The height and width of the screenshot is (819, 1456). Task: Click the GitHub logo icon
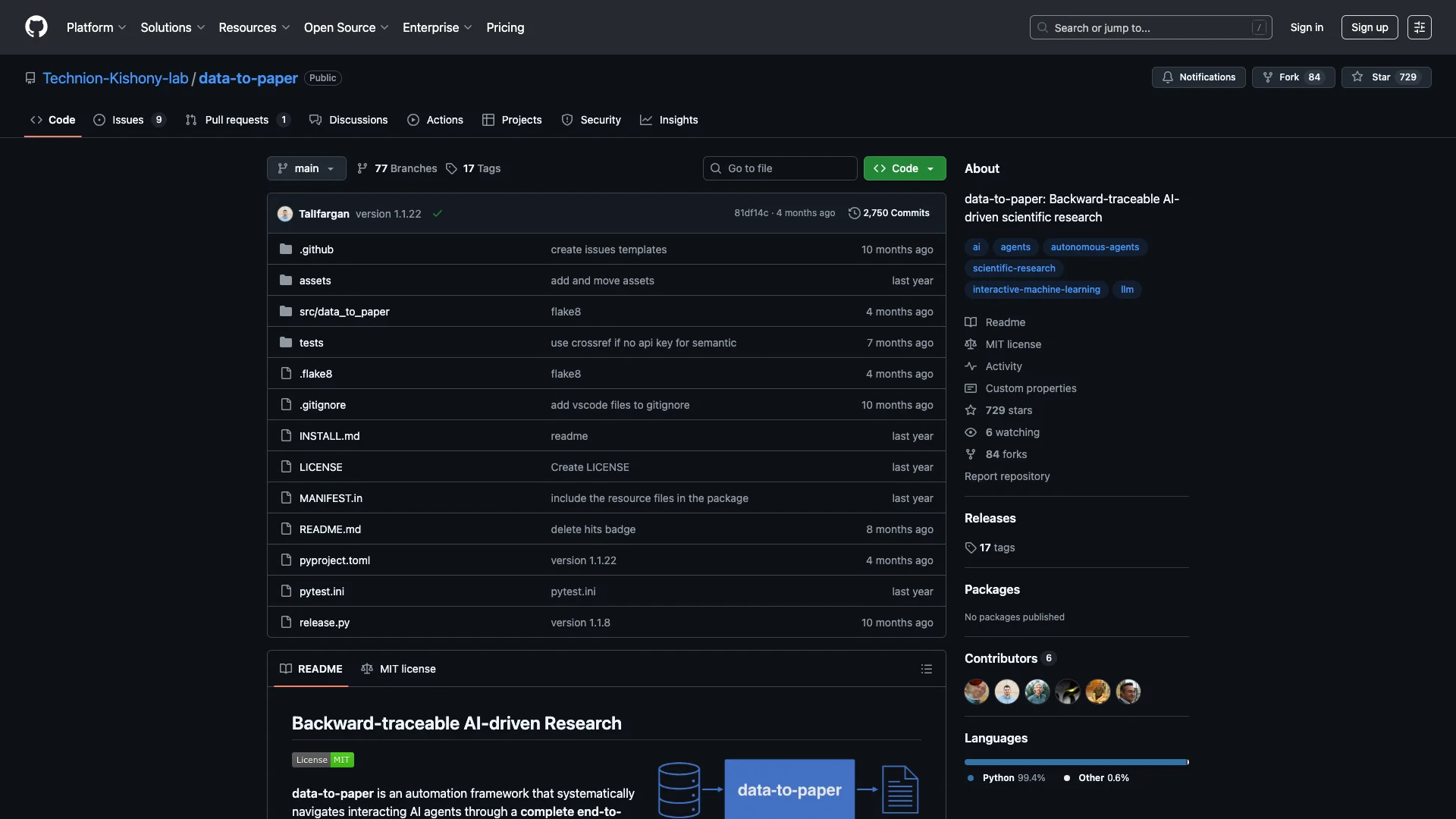[x=36, y=27]
